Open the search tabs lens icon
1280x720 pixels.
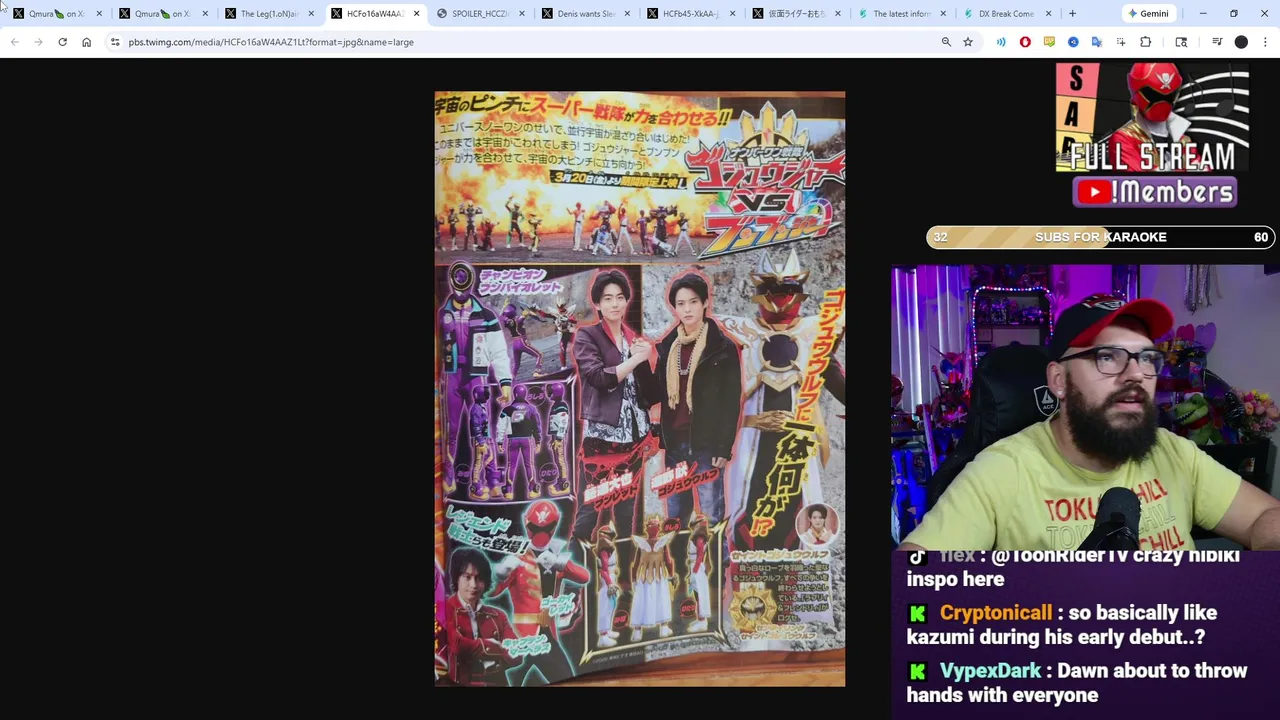click(x=1181, y=42)
